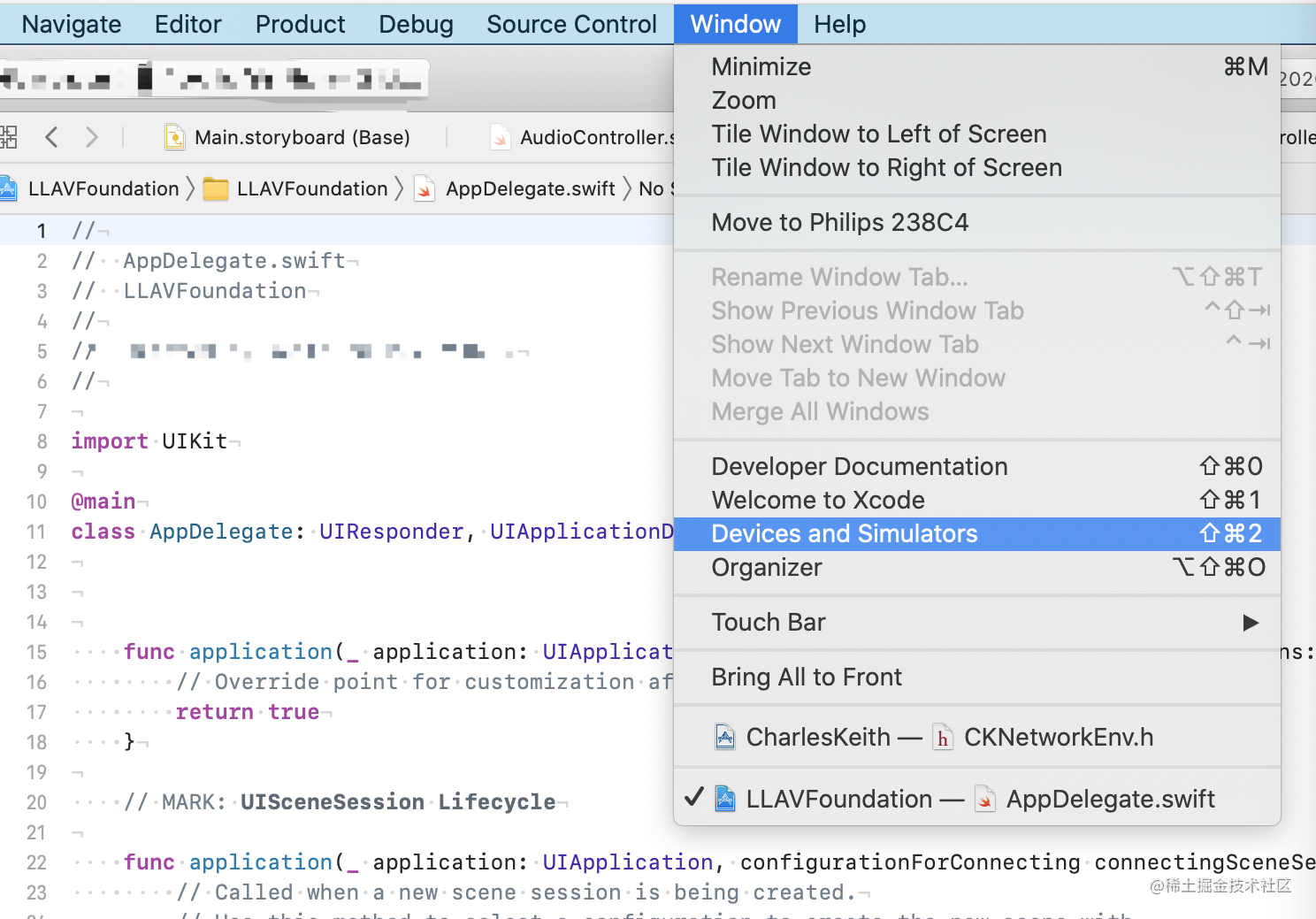Click 'Override point for customization' comment
This screenshot has height=919, width=1316.
pos(425,682)
